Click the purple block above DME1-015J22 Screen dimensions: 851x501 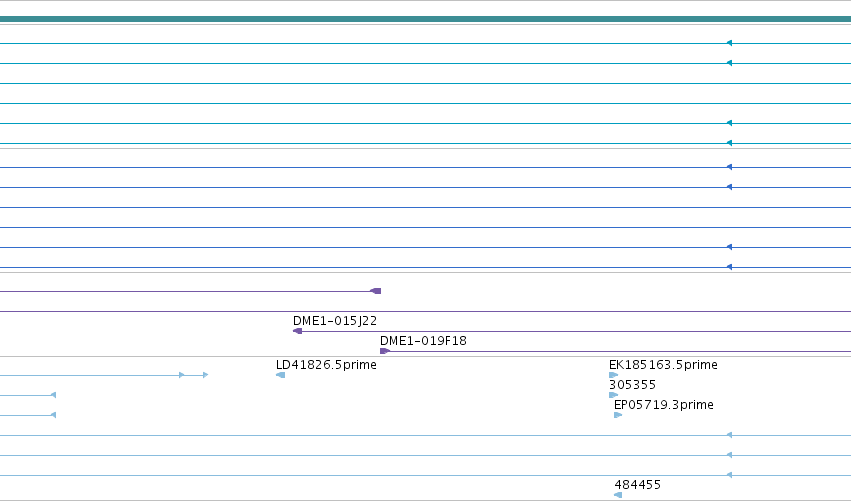click(x=376, y=291)
